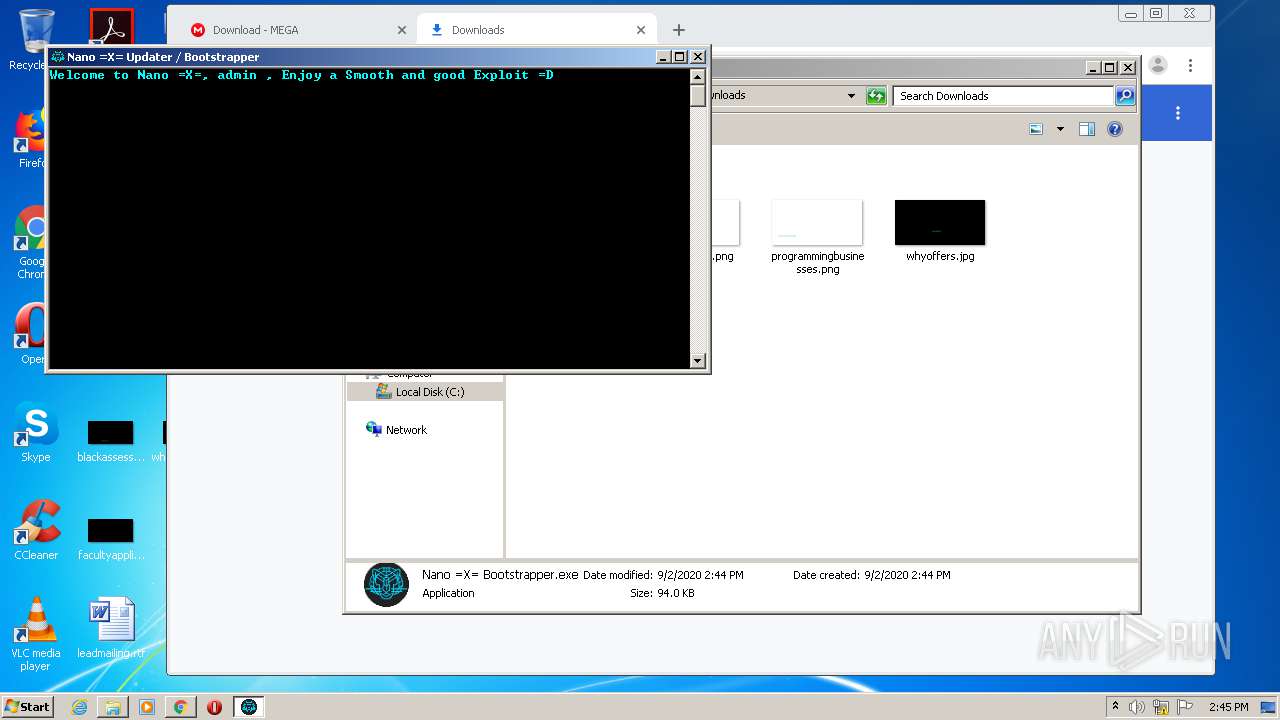
Task: Click the 'Nano =X= Bootstrapper.exe' filename in details pane
Action: (500, 575)
